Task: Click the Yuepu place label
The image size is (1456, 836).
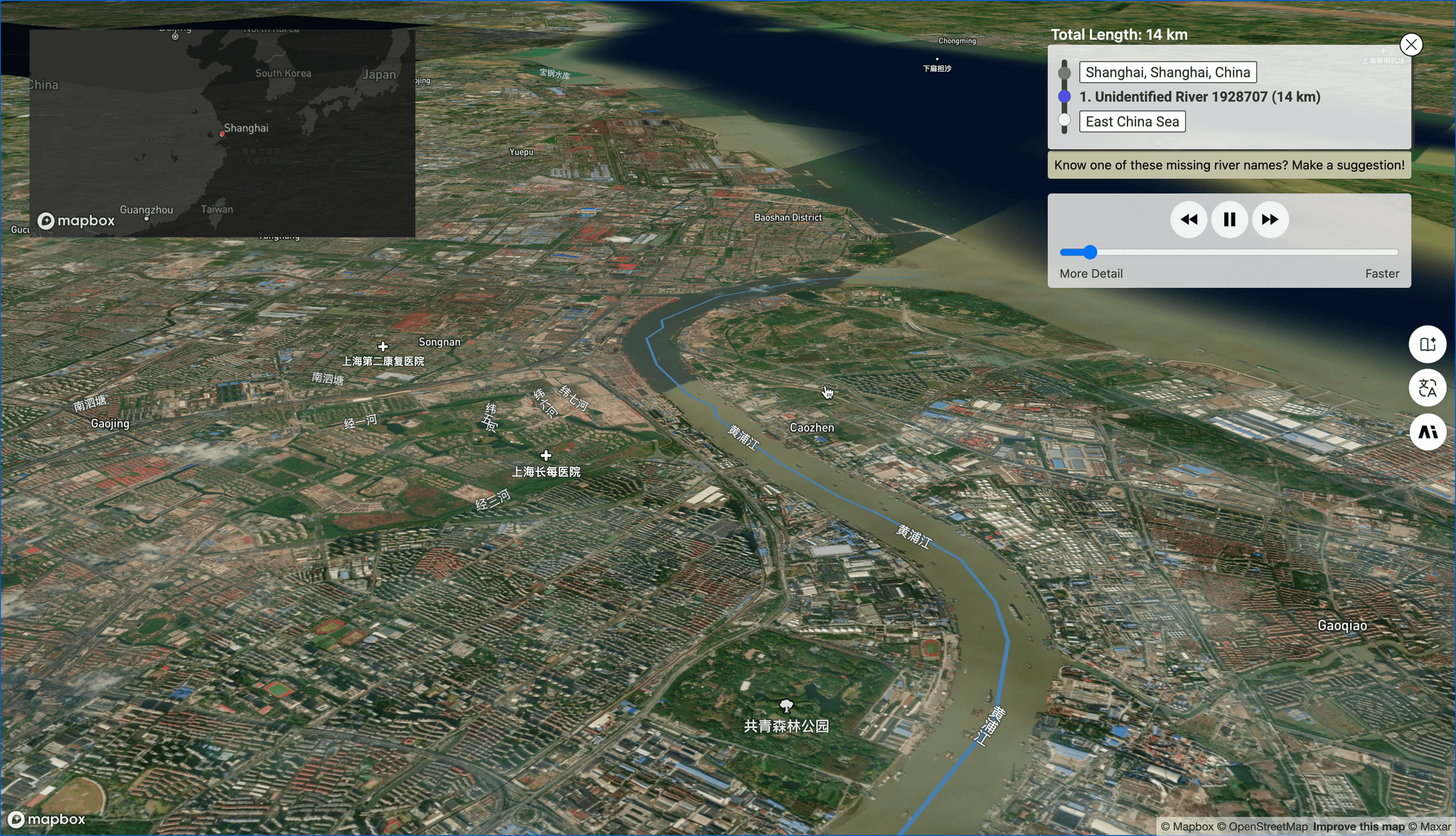Action: click(x=521, y=152)
